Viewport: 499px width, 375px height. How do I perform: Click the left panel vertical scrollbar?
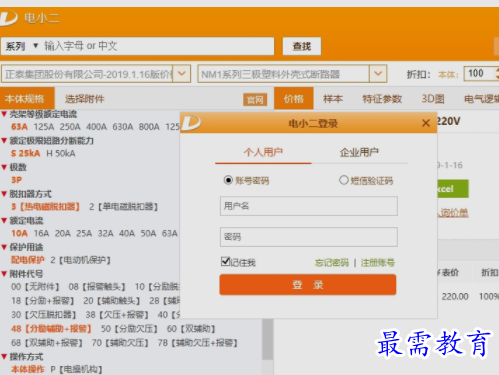(x=267, y=340)
